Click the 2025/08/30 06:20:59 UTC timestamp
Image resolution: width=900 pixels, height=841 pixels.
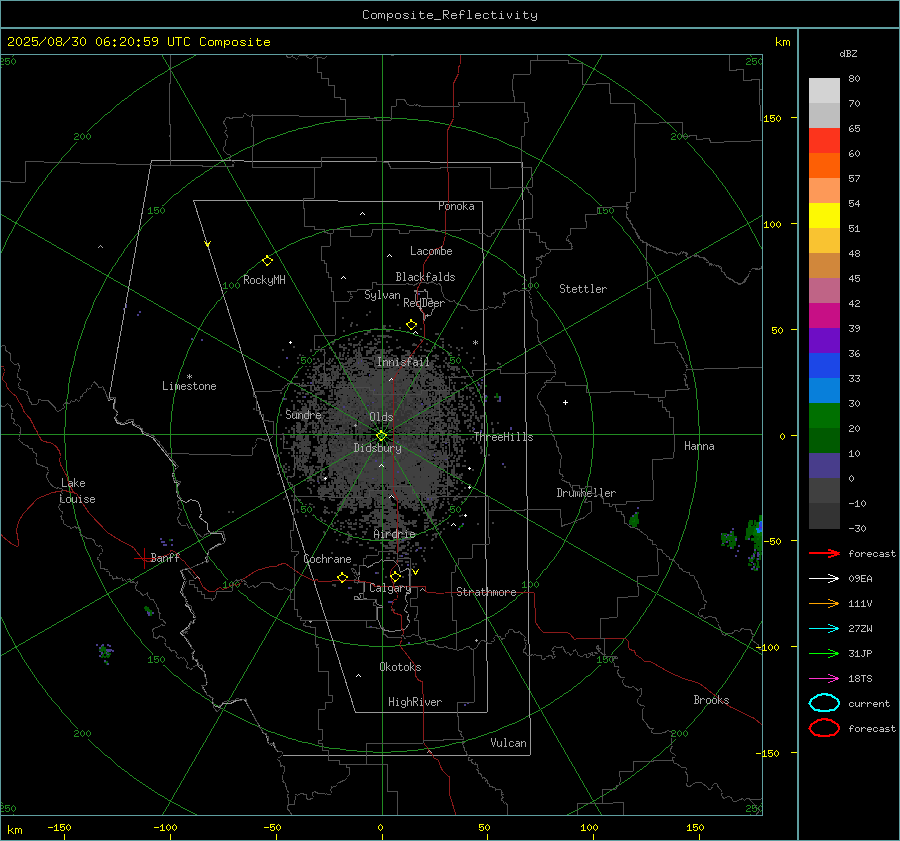[x=83, y=42]
